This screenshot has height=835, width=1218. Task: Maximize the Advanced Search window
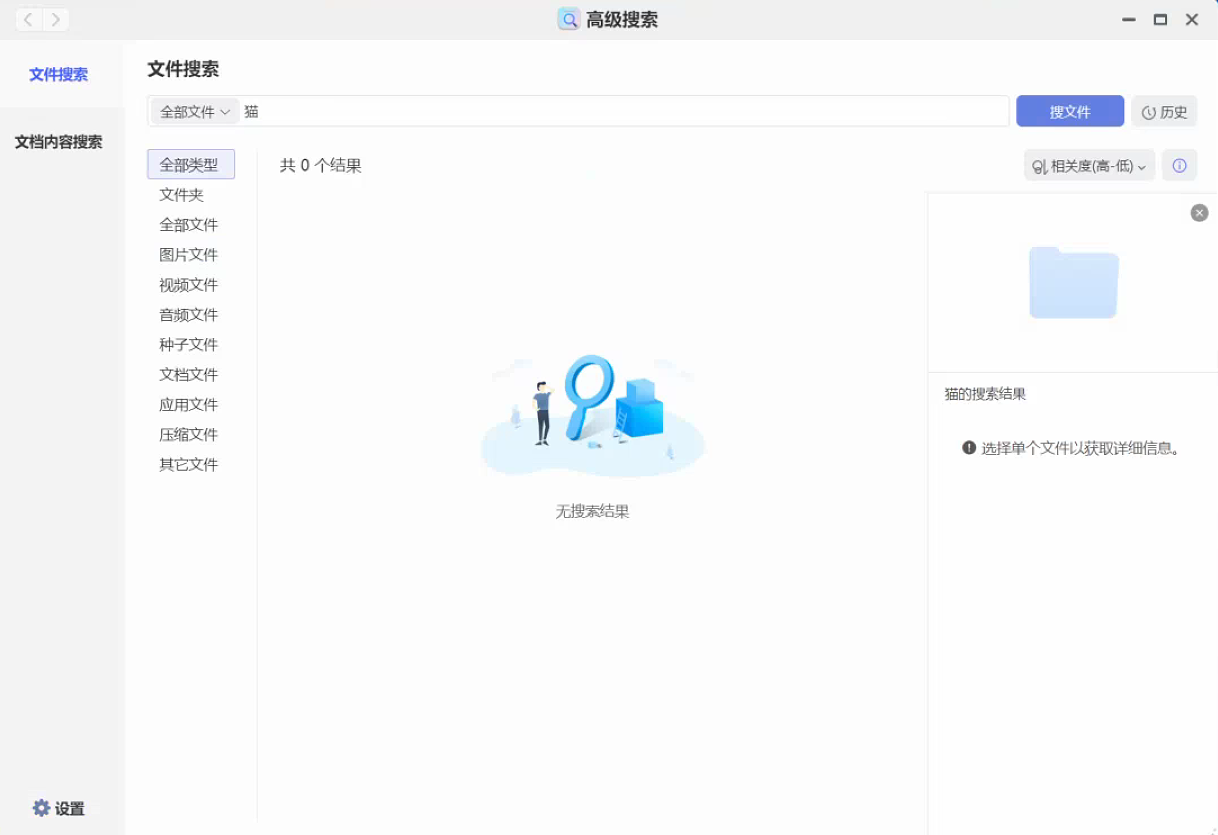[x=1160, y=20]
